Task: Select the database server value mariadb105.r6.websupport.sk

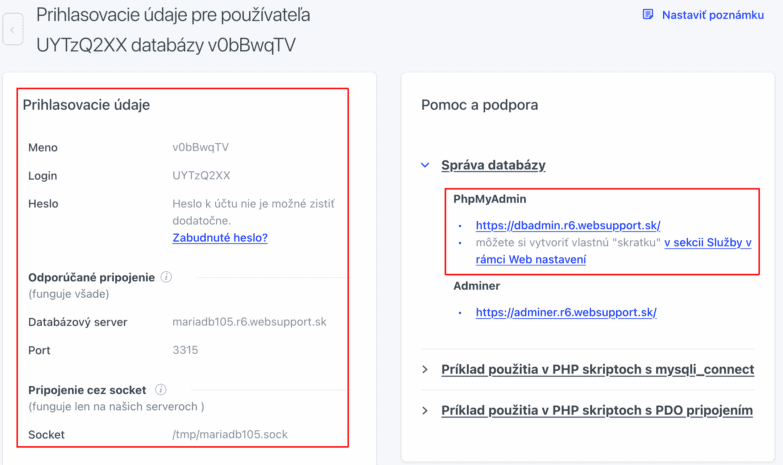Action: point(249,322)
